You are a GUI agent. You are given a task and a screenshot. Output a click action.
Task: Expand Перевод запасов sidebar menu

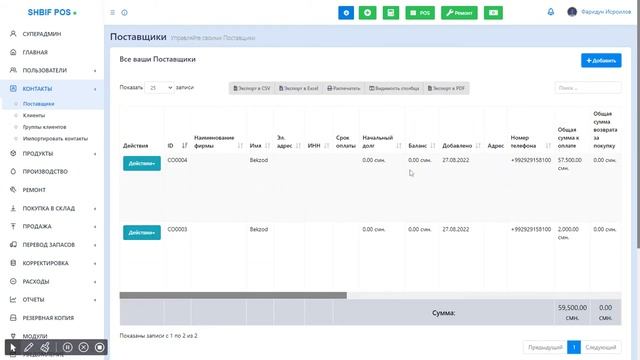[x=52, y=244]
